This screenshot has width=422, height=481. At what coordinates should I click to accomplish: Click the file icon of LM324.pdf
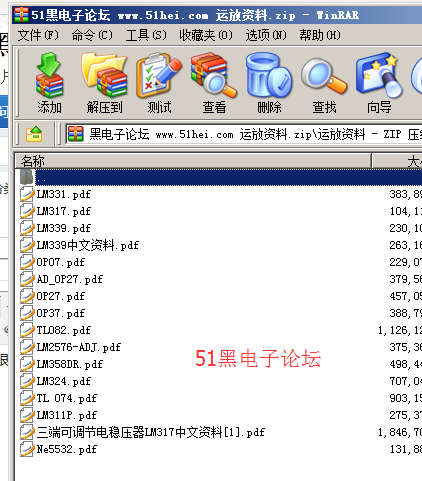27,381
